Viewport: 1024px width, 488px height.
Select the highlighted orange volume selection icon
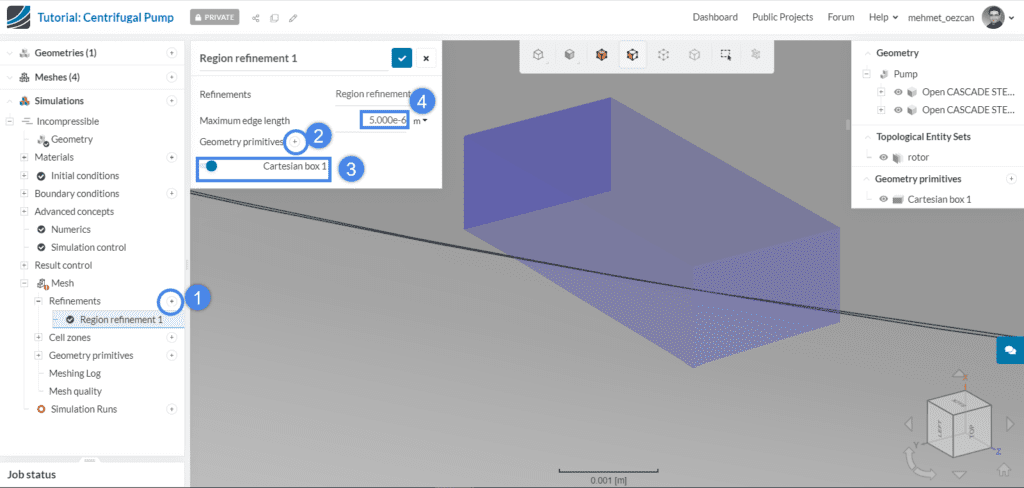point(632,56)
